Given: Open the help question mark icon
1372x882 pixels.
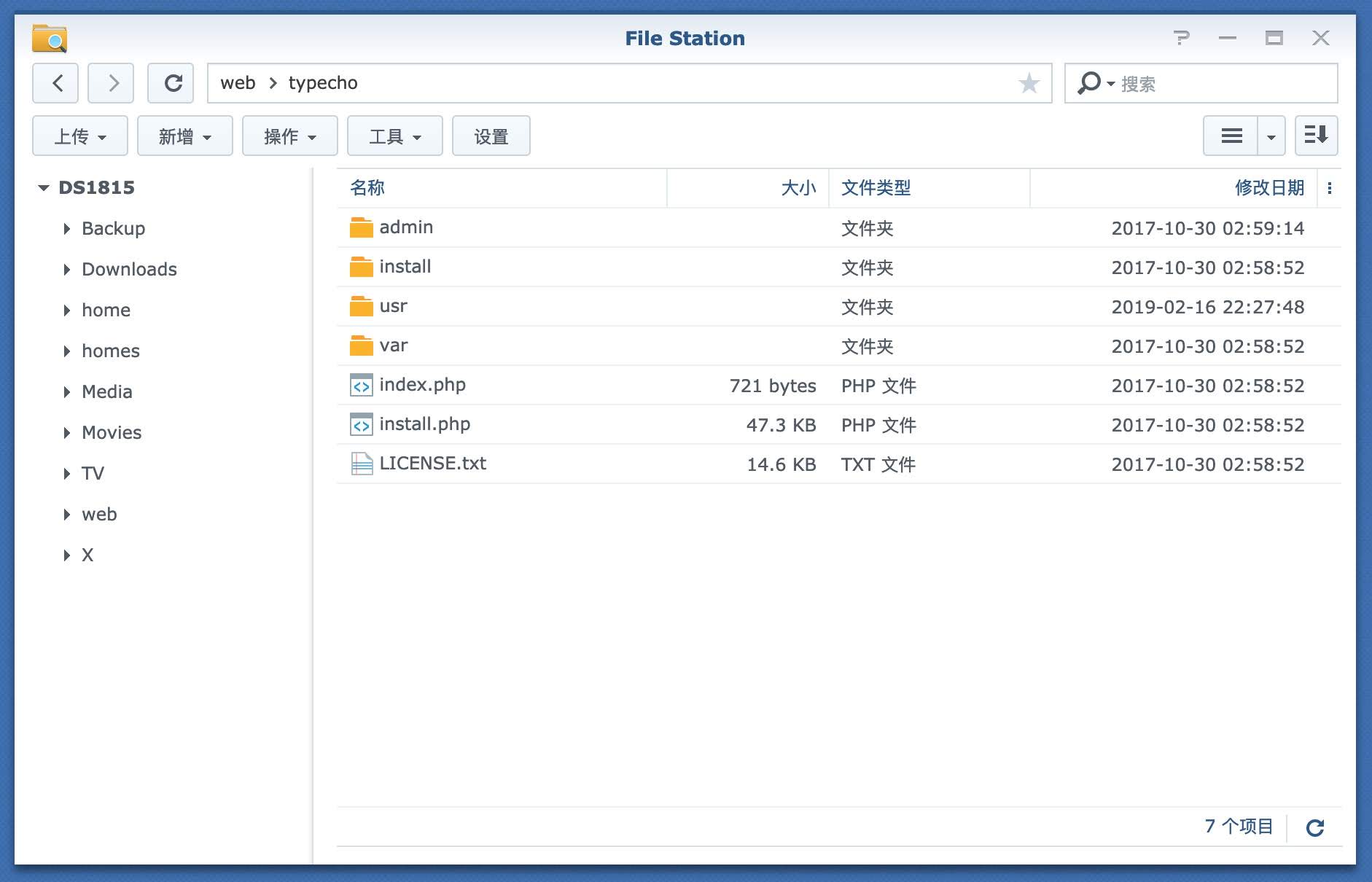Looking at the screenshot, I should (x=1181, y=38).
